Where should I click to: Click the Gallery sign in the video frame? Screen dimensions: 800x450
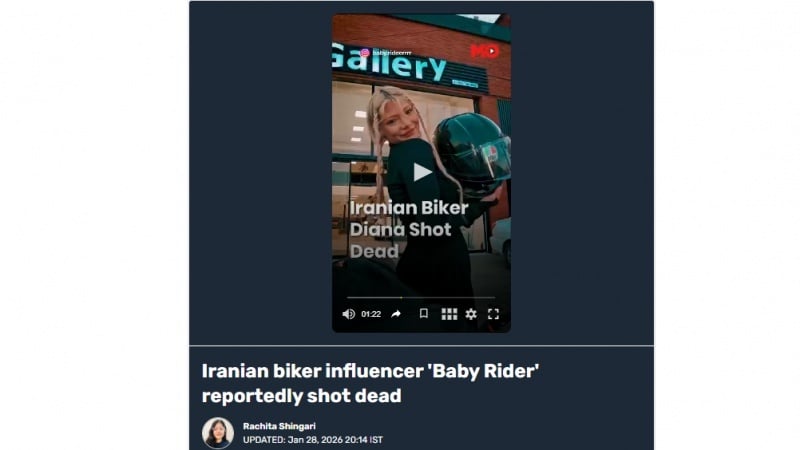tap(389, 63)
